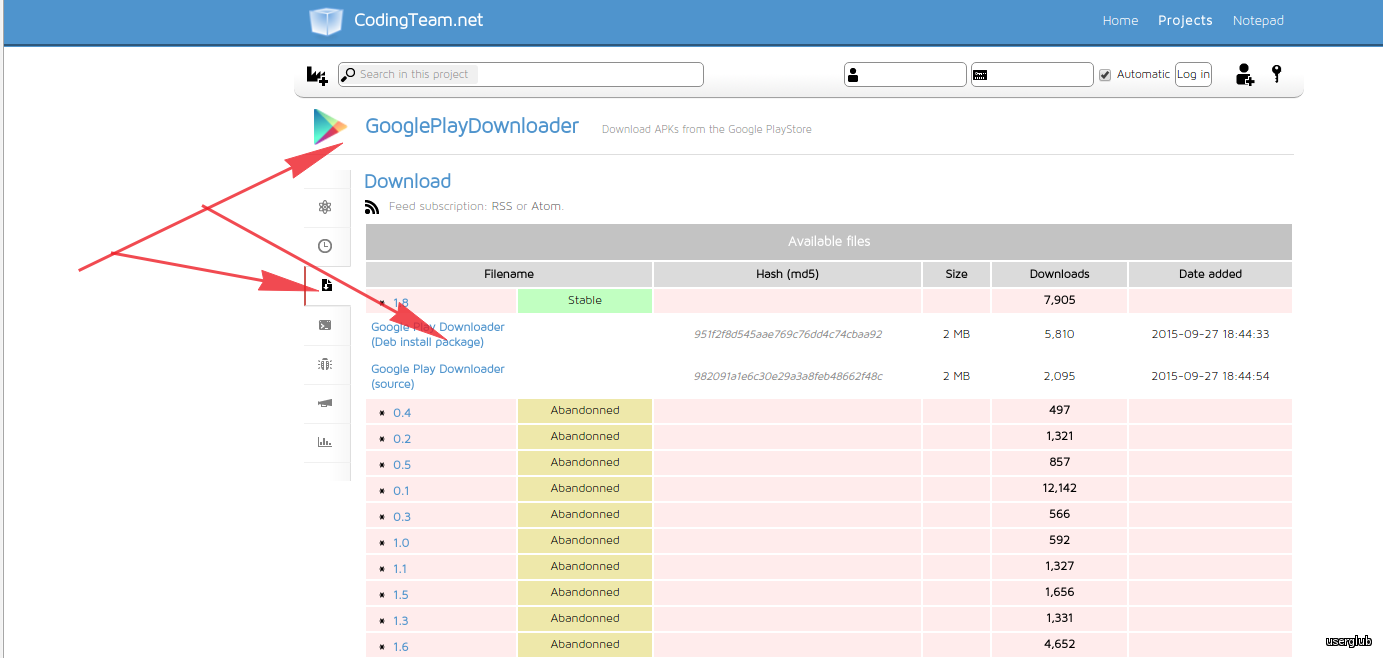The width and height of the screenshot is (1383, 658).
Task: Open the GooglePlayDownloader project title link
Action: (x=472, y=126)
